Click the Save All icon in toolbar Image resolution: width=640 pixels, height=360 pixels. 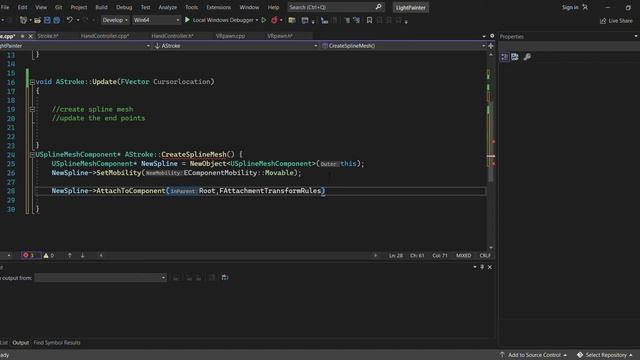pos(57,20)
